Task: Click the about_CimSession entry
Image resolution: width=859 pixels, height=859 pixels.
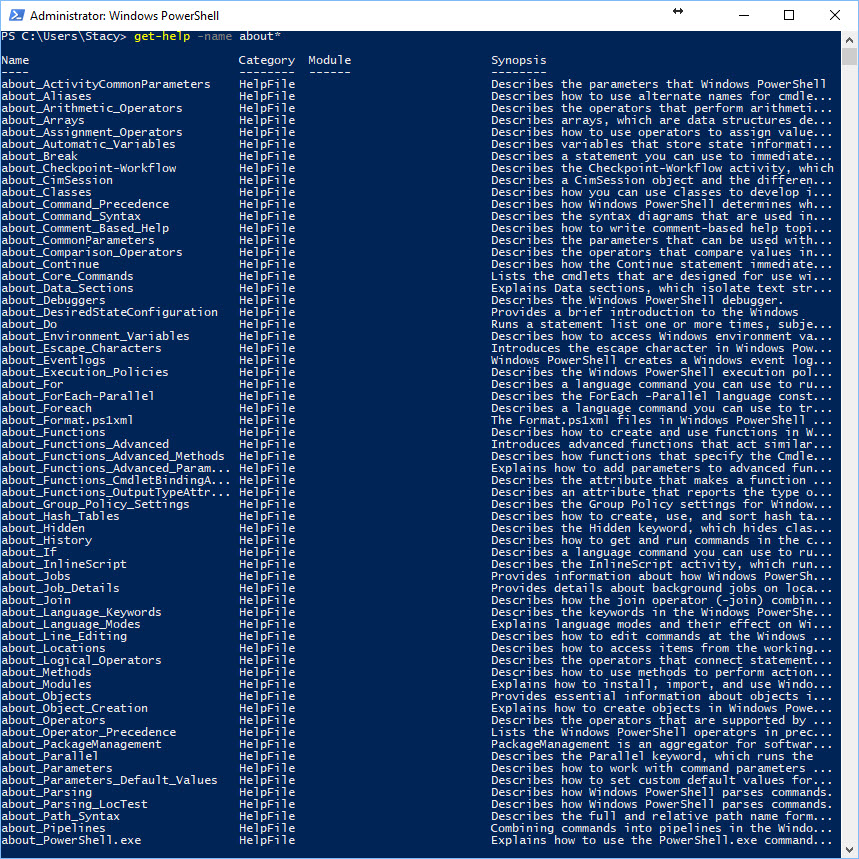Action: point(56,180)
